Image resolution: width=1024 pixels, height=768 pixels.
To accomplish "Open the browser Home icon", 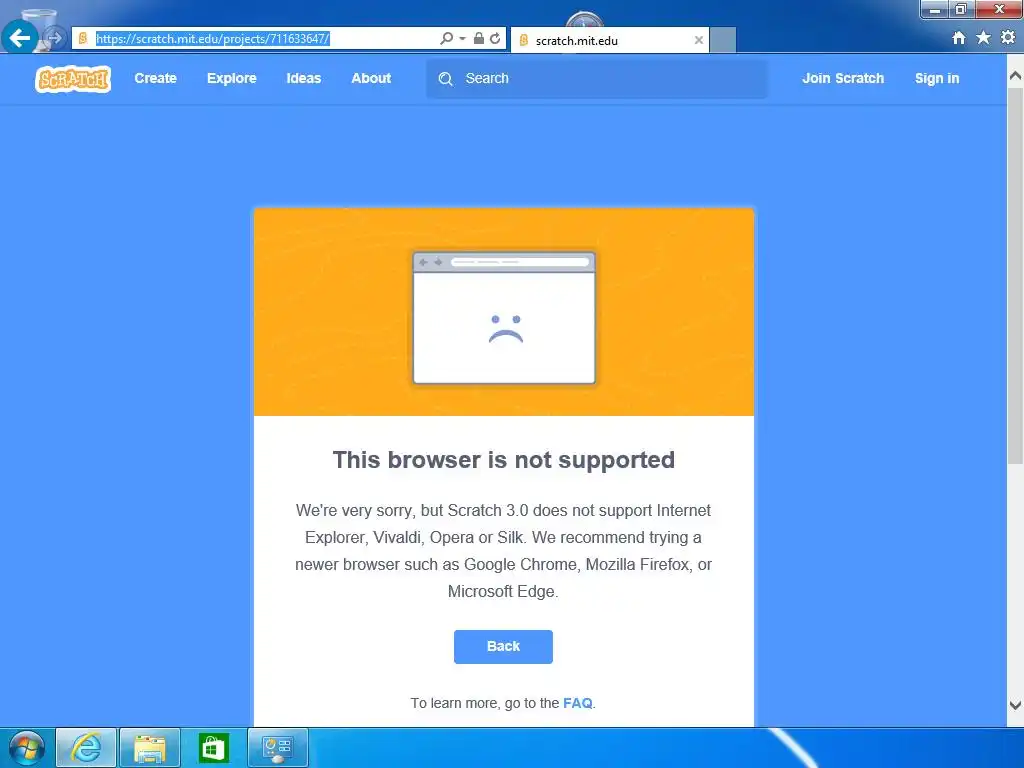I will (x=959, y=38).
